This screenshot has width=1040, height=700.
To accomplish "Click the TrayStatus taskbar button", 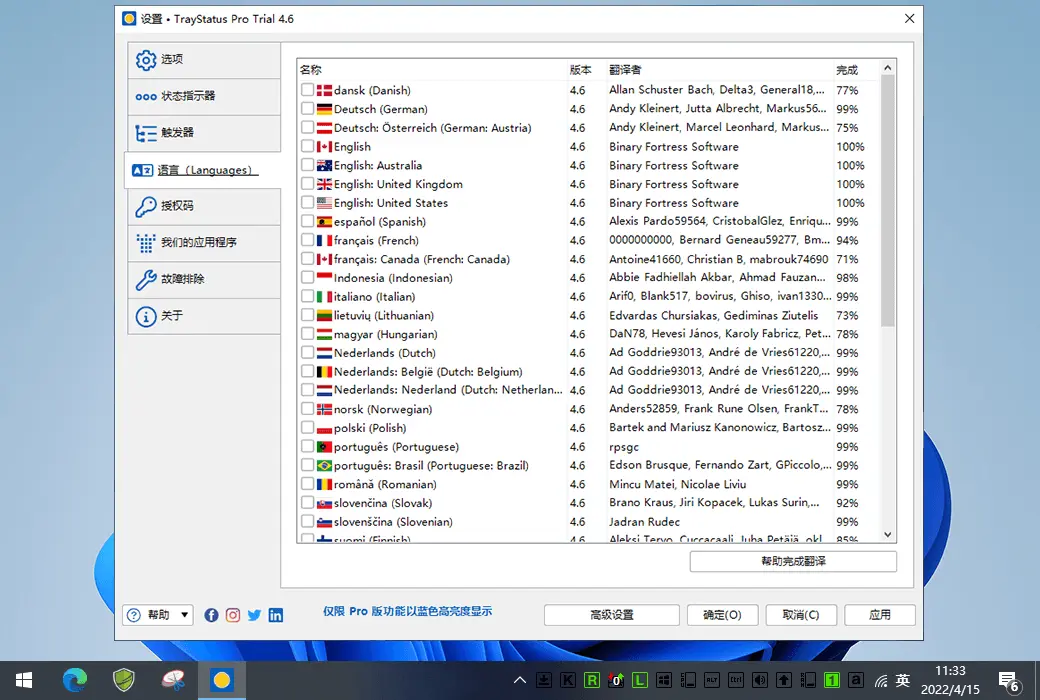I will point(222,680).
